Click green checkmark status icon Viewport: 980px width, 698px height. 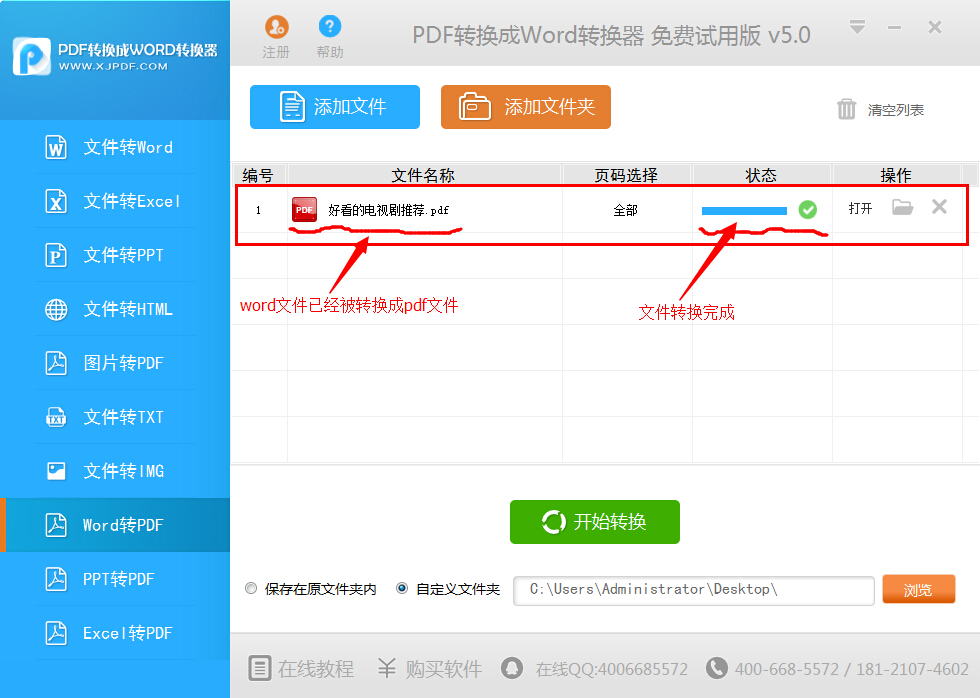807,210
